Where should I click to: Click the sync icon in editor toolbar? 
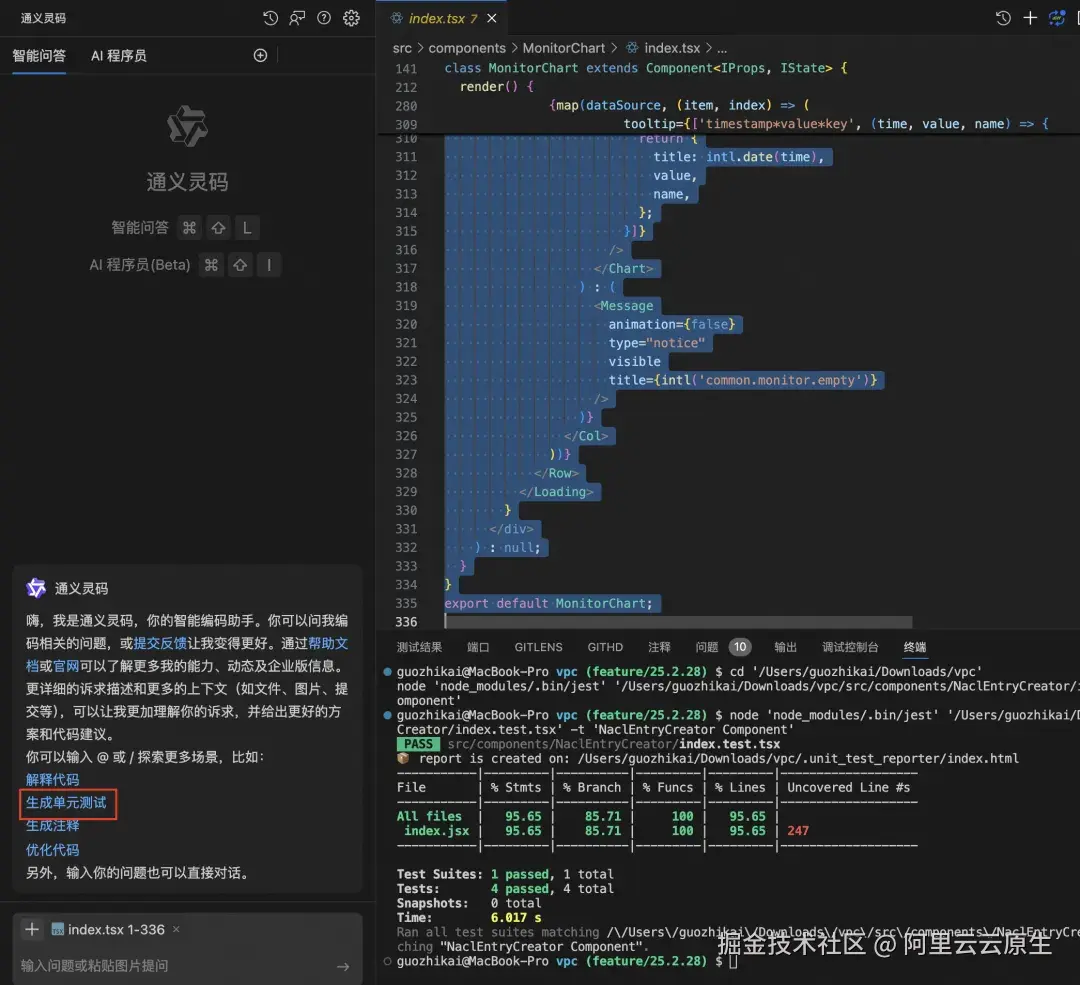click(1057, 18)
